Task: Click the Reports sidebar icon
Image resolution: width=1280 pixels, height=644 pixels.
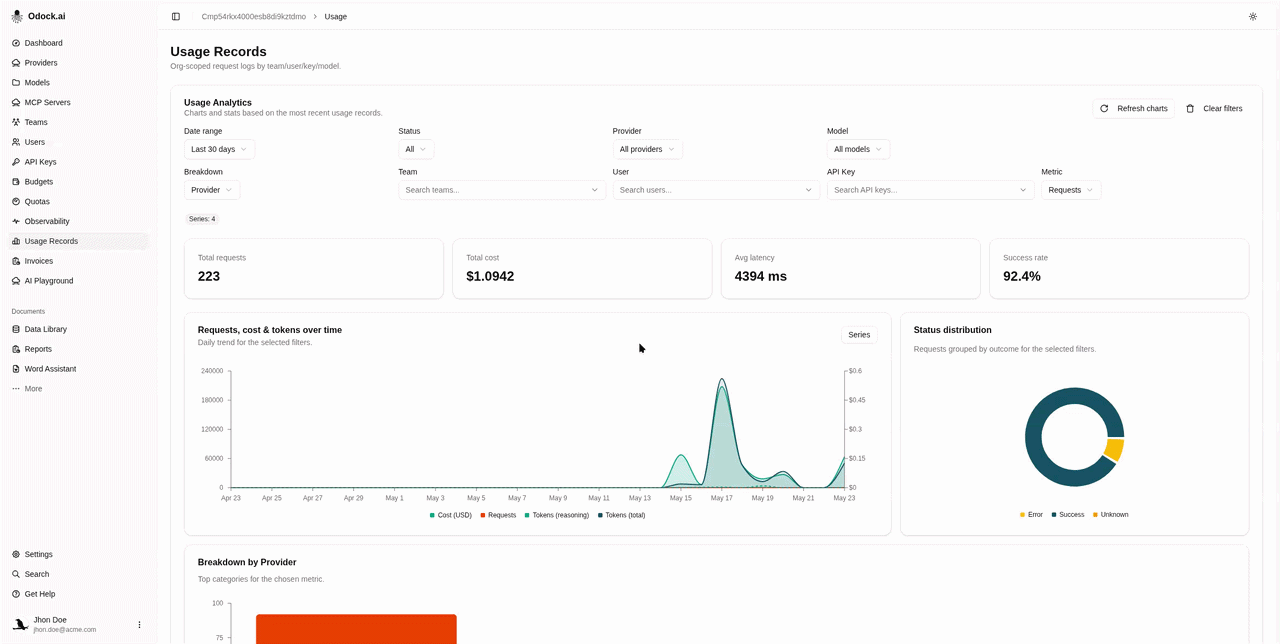Action: coord(16,349)
